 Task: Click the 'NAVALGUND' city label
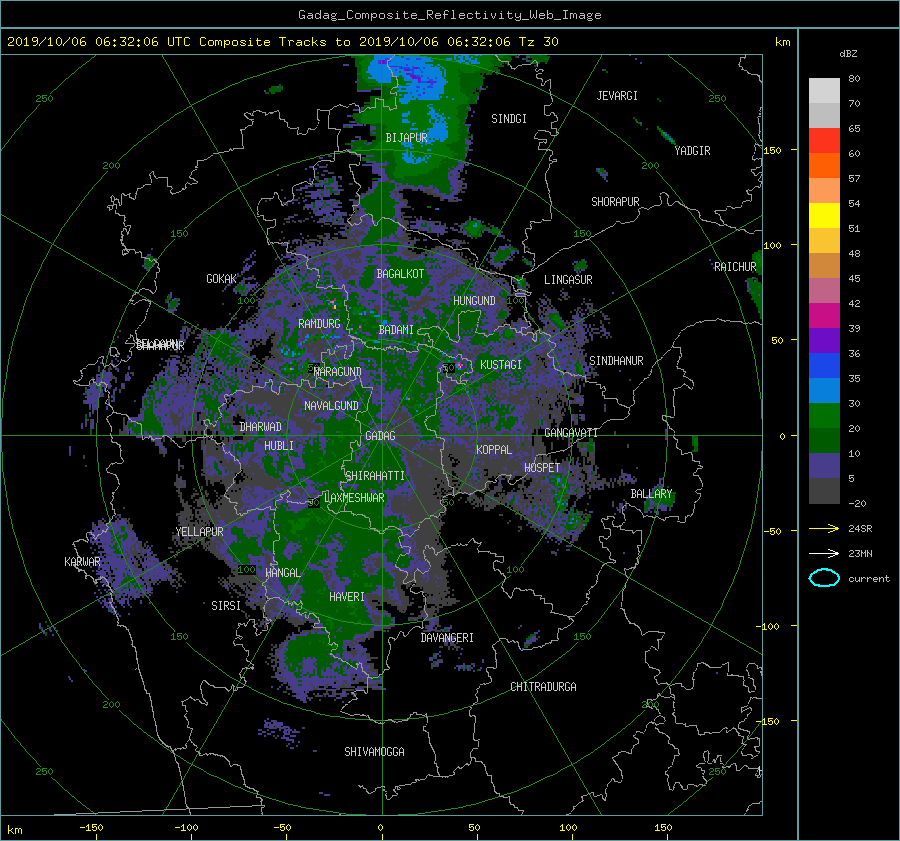331,406
